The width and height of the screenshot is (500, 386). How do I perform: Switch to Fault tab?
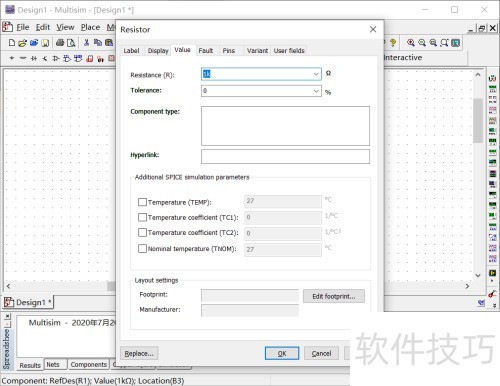point(206,51)
